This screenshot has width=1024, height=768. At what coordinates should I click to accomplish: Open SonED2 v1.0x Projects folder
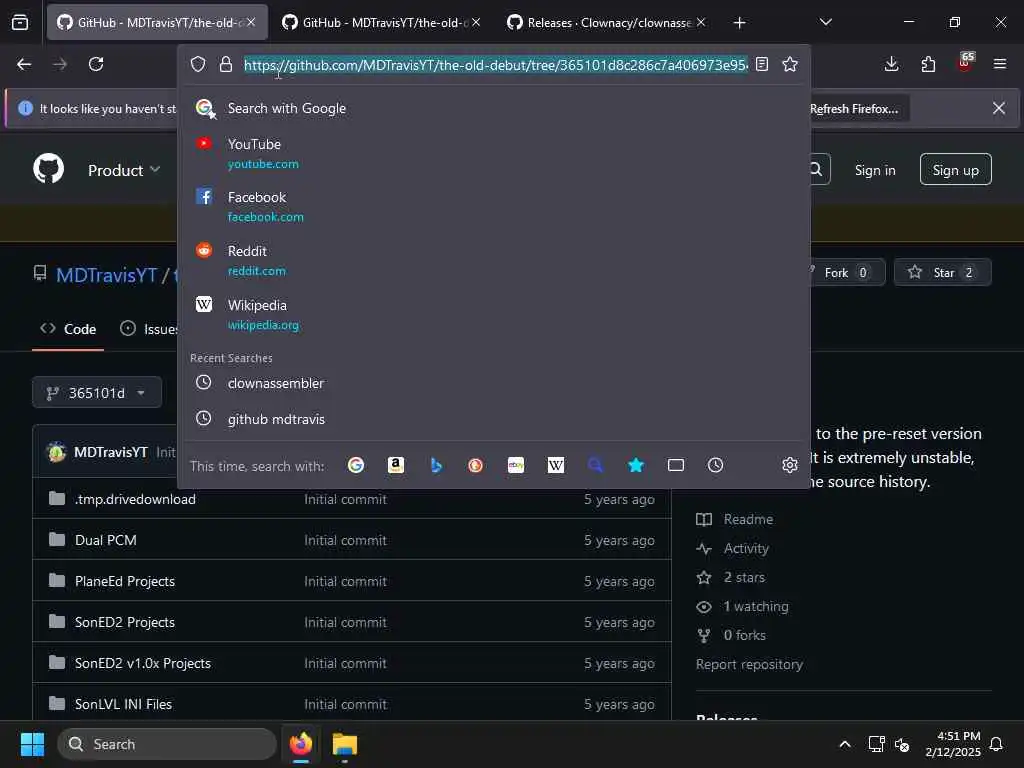click(143, 664)
